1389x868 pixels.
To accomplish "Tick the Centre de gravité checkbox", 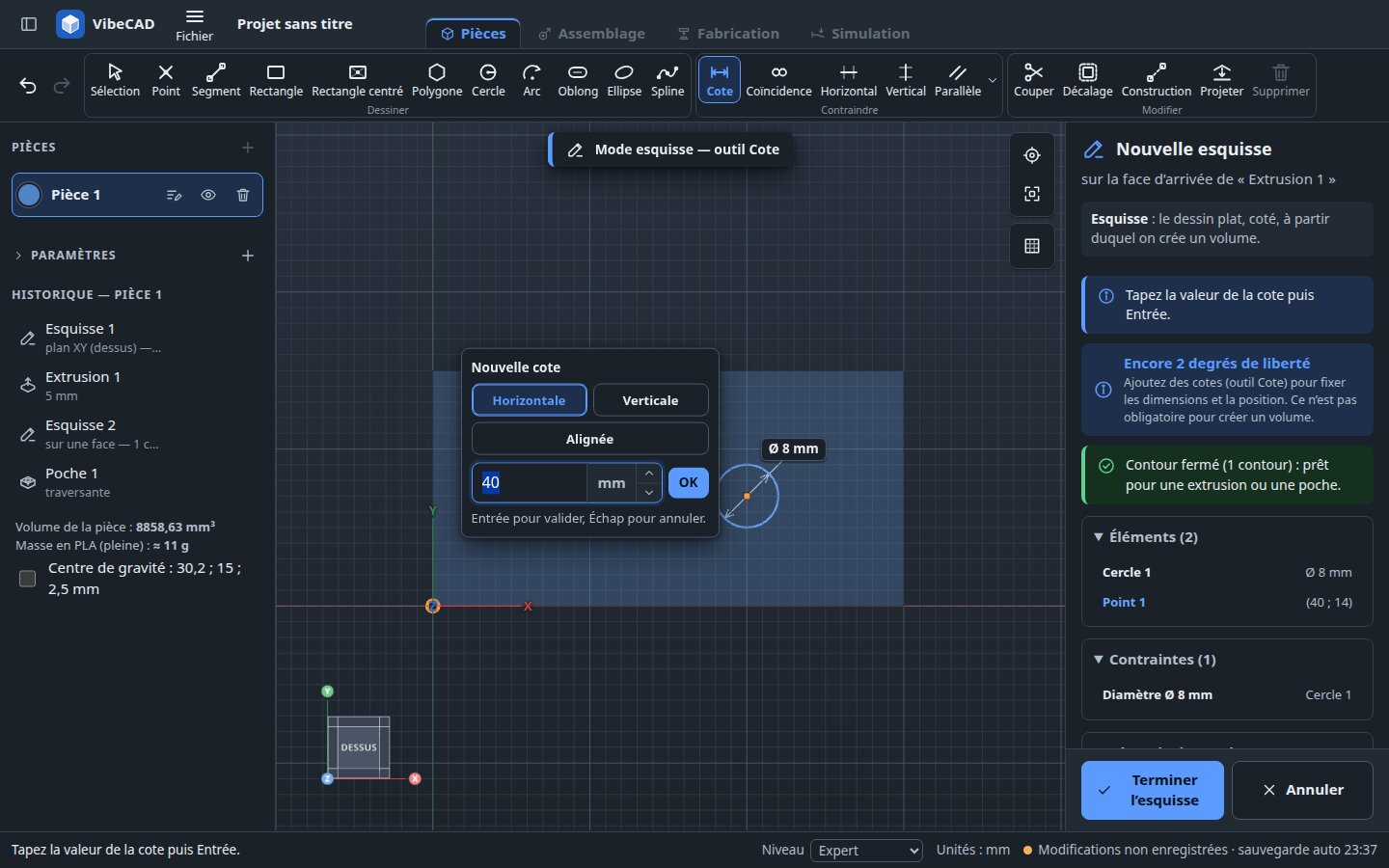I will click(28, 579).
